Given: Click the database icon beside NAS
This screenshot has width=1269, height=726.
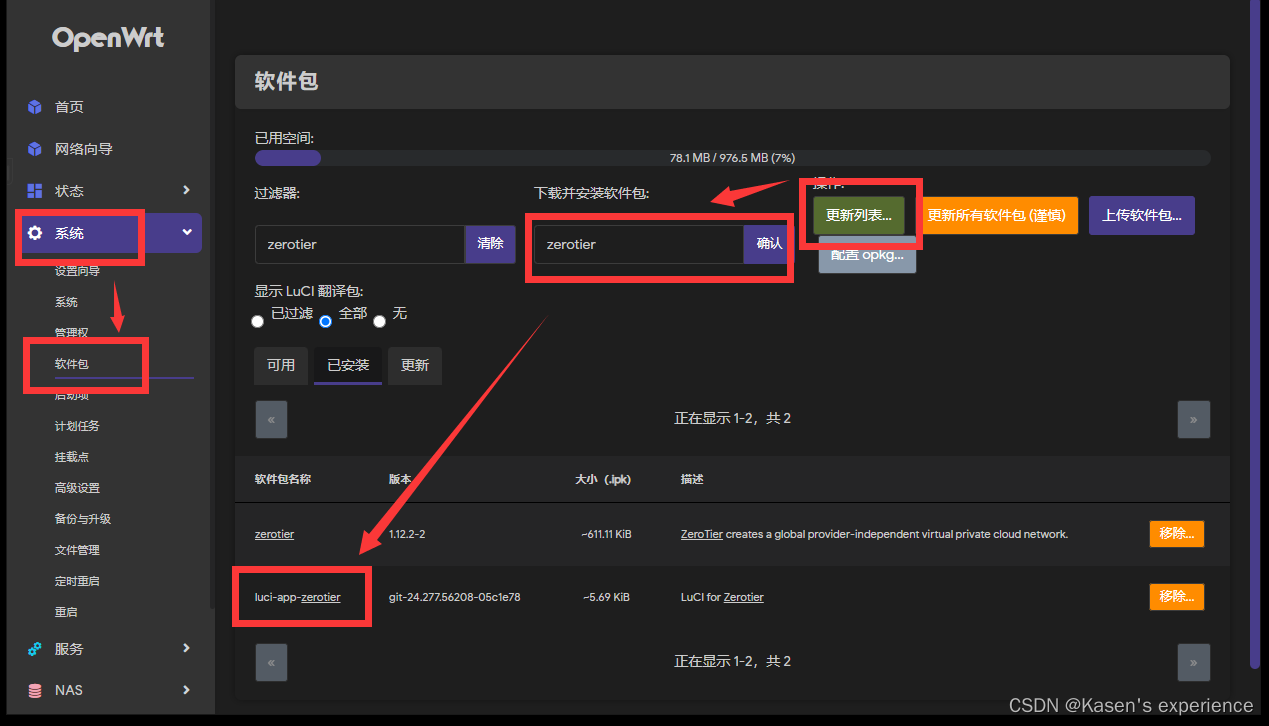Looking at the screenshot, I should pyautogui.click(x=35, y=690).
